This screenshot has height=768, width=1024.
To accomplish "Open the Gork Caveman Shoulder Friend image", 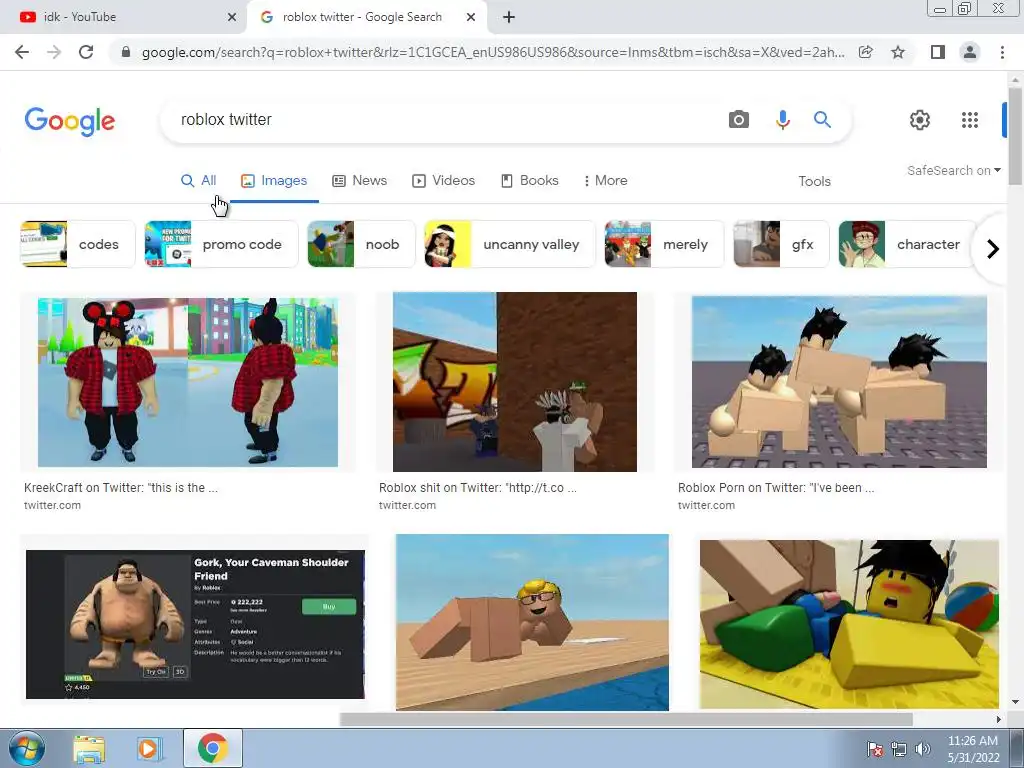I will tap(195, 624).
